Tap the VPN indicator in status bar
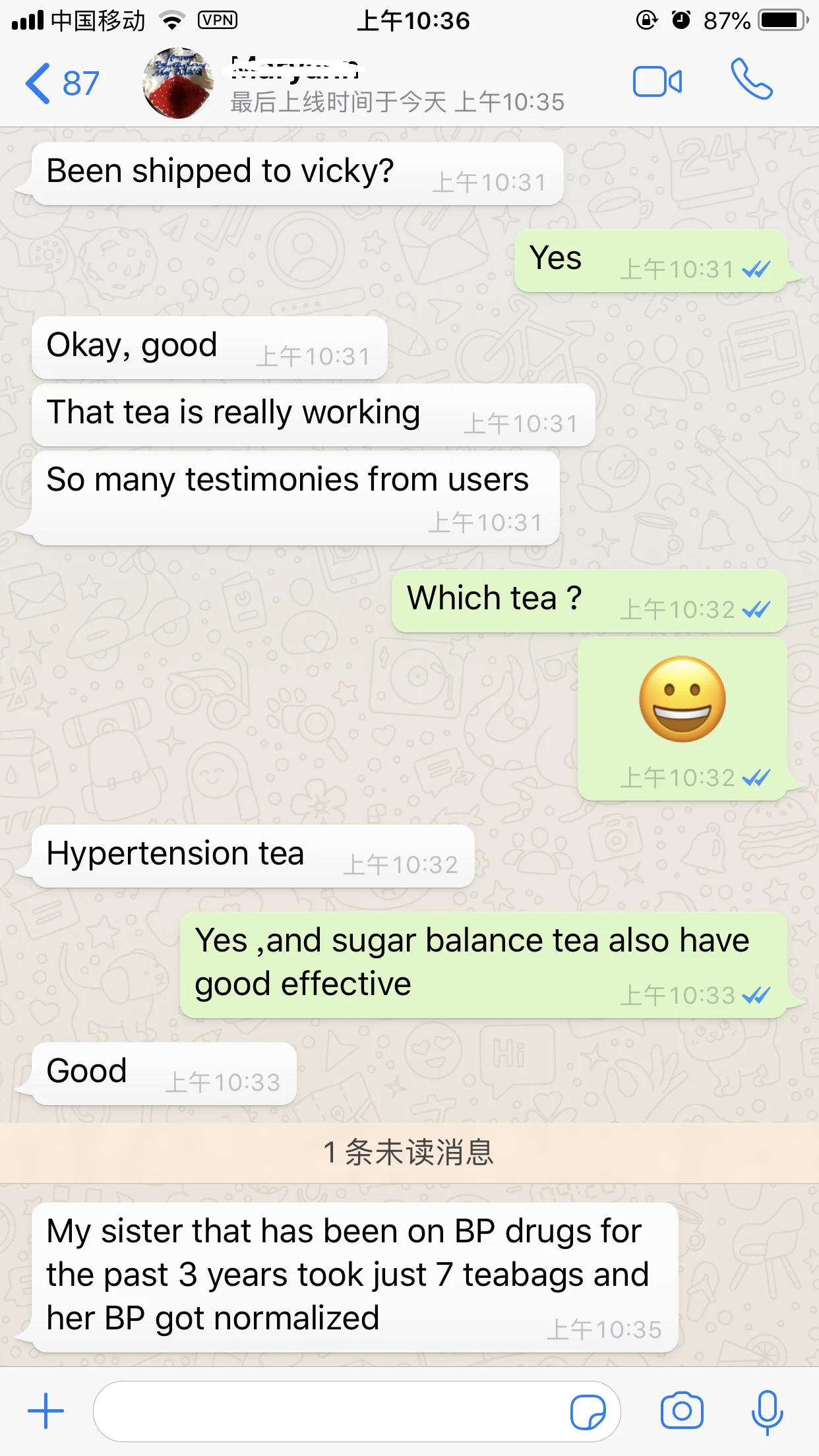Screen dimensions: 819x1456 point(218,20)
